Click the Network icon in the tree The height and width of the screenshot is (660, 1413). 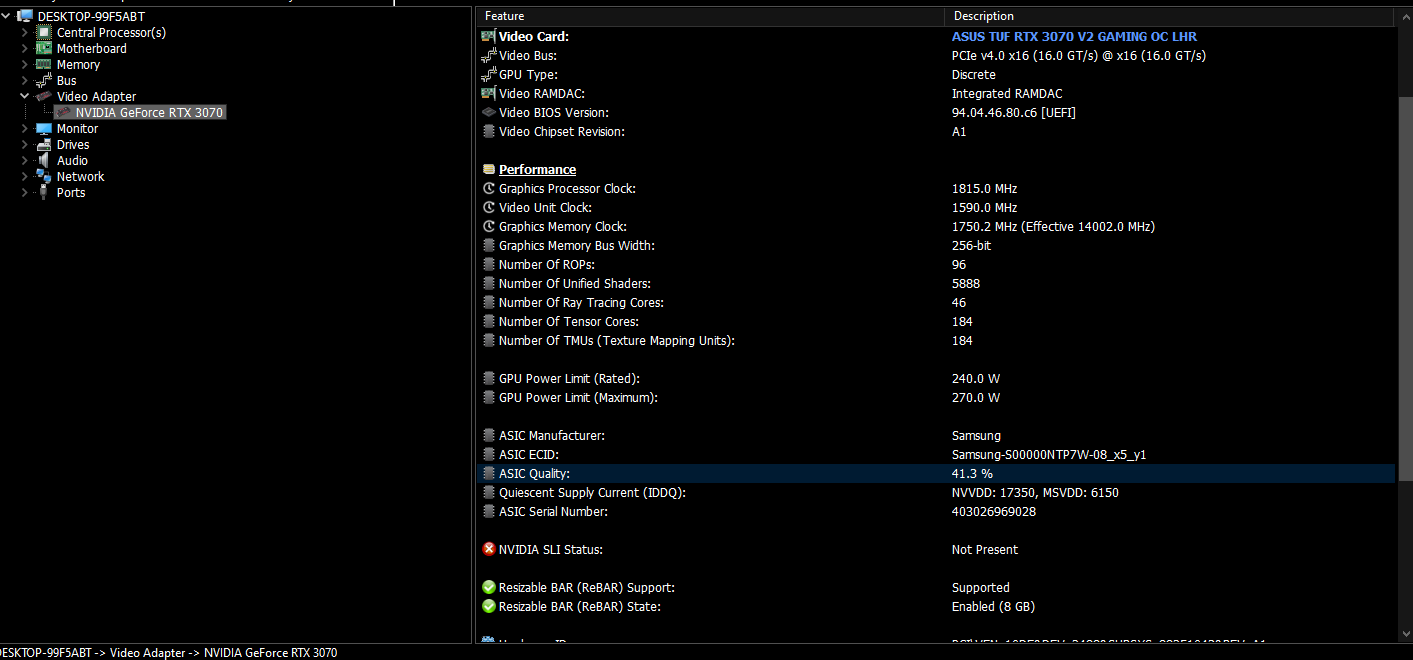pyautogui.click(x=44, y=176)
